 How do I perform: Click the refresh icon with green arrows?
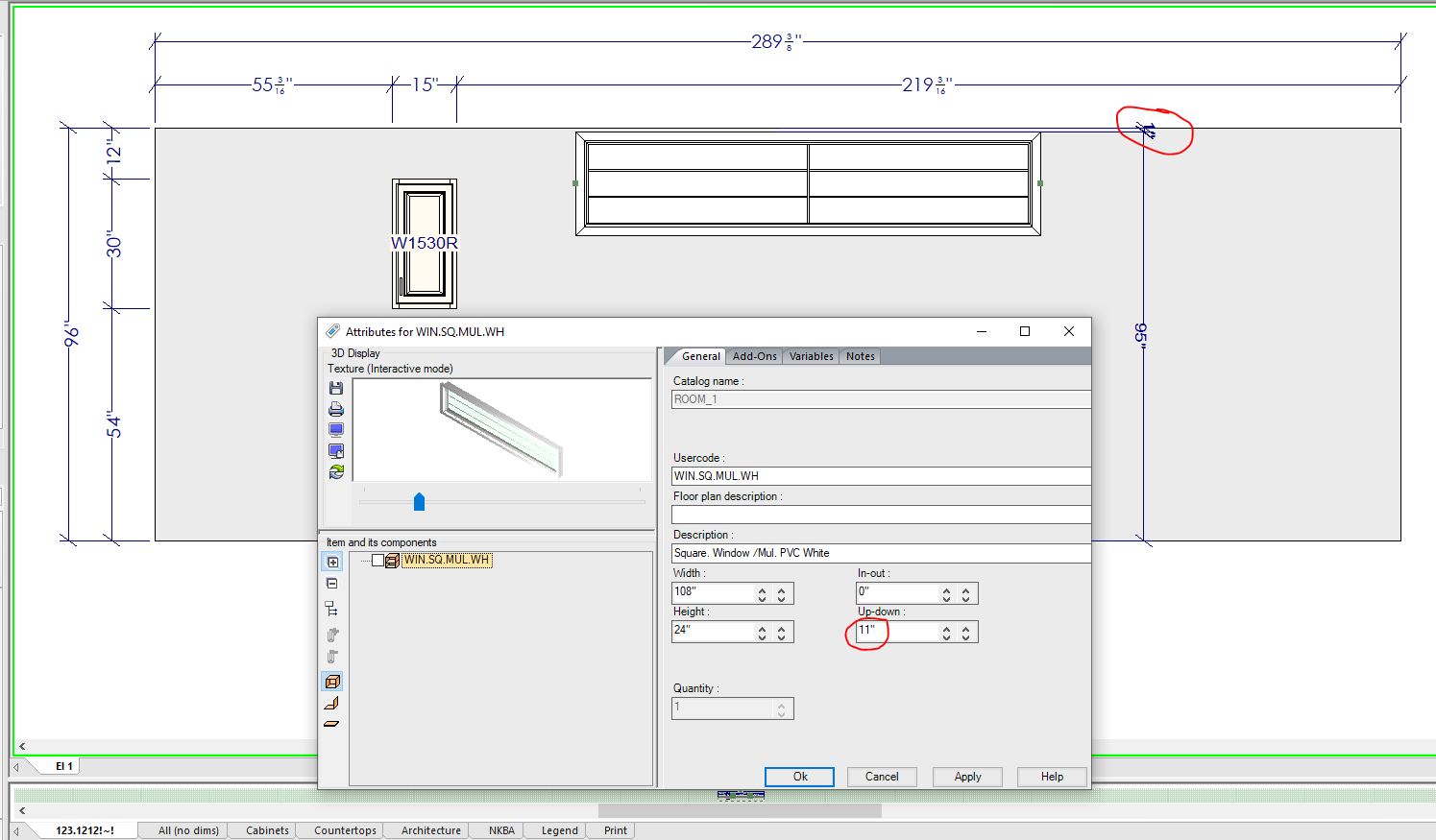(x=335, y=471)
